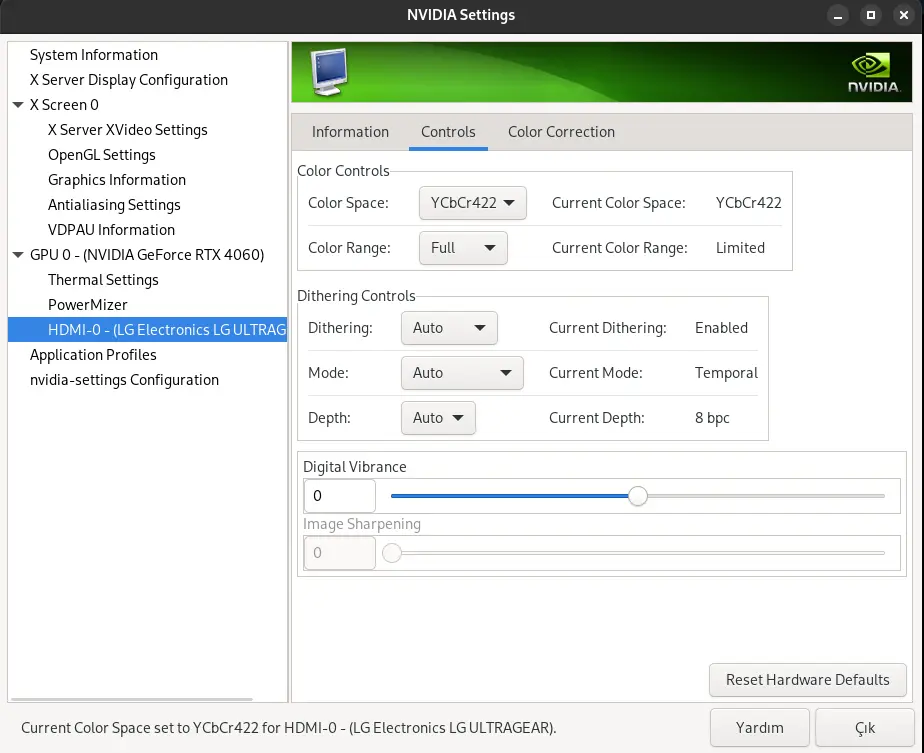Viewport: 924px width, 753px height.
Task: Select the Controls tab
Action: [x=448, y=132]
